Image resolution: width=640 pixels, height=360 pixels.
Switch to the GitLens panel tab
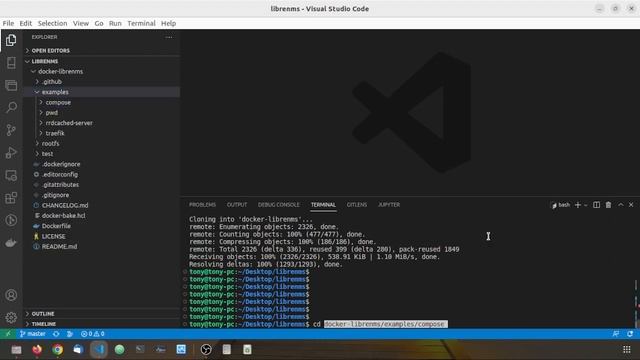click(x=357, y=205)
